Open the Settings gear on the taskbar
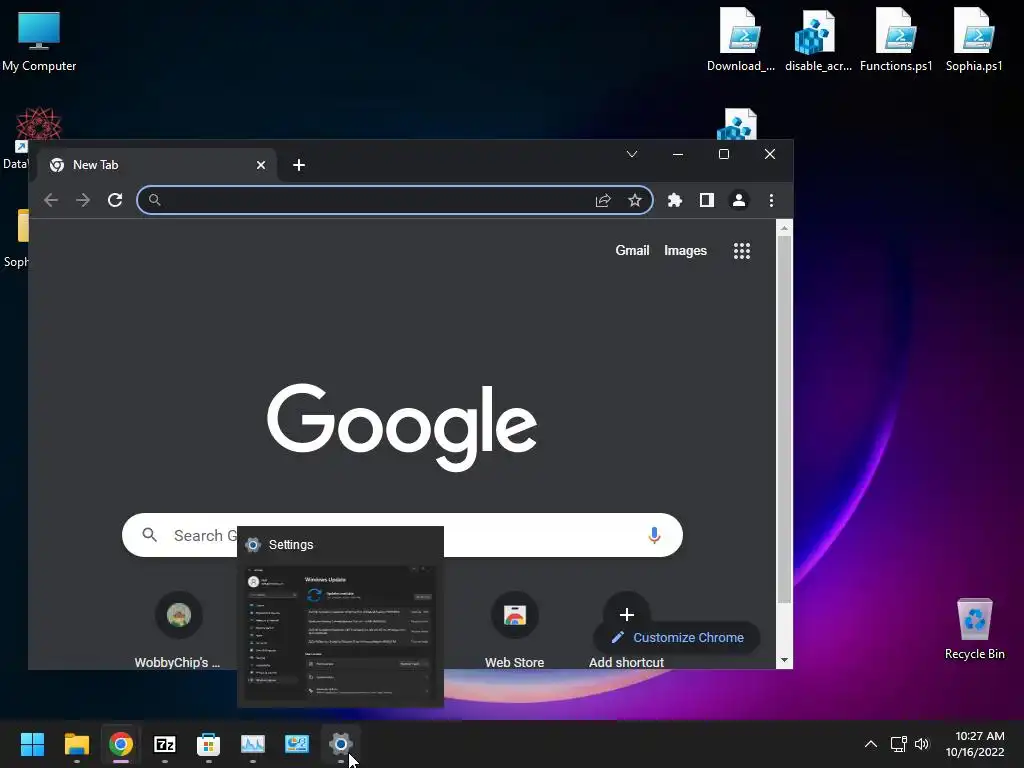The image size is (1024, 768). click(x=341, y=744)
